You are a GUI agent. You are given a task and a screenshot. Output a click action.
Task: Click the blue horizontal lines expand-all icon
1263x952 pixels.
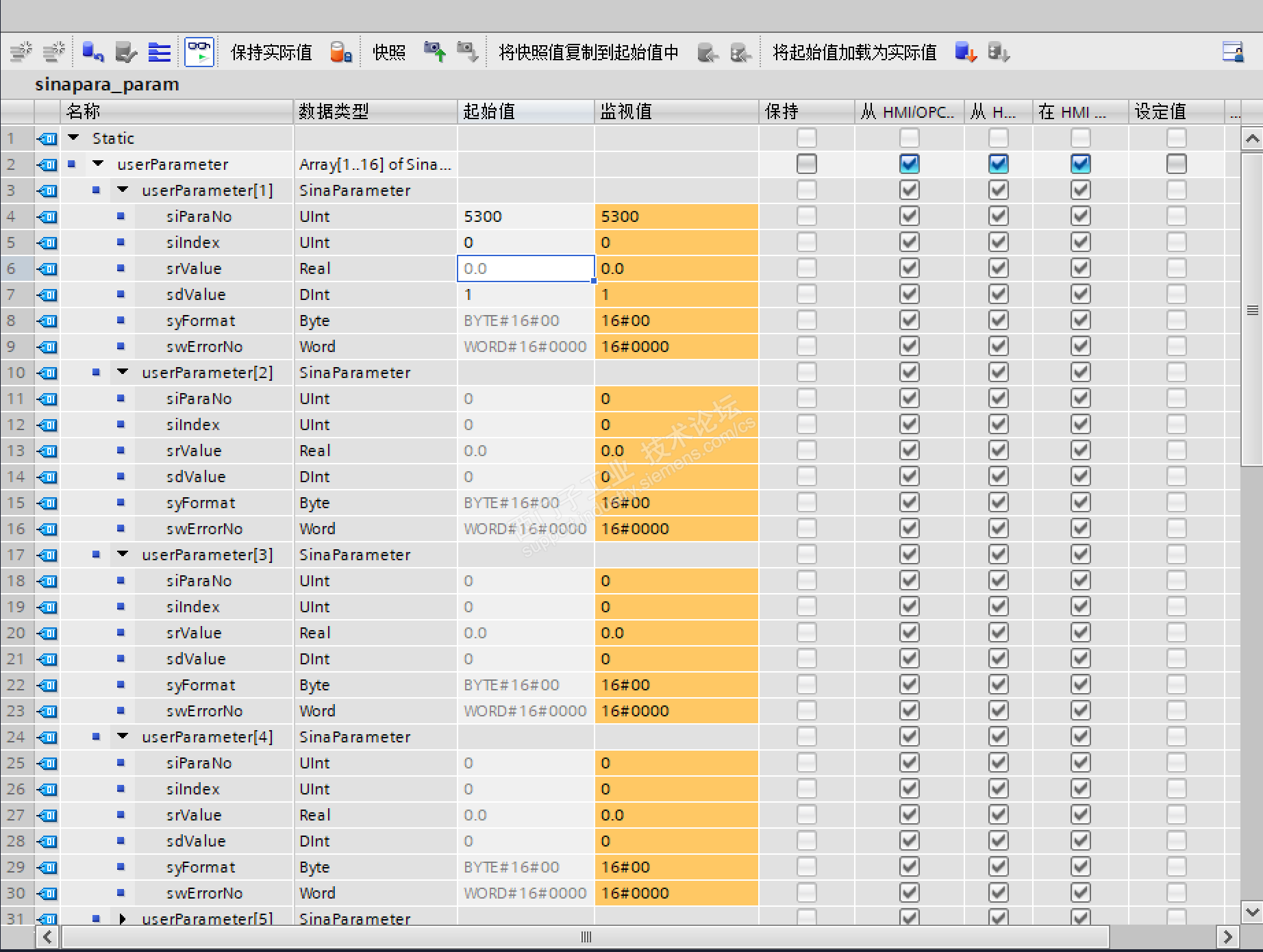160,52
